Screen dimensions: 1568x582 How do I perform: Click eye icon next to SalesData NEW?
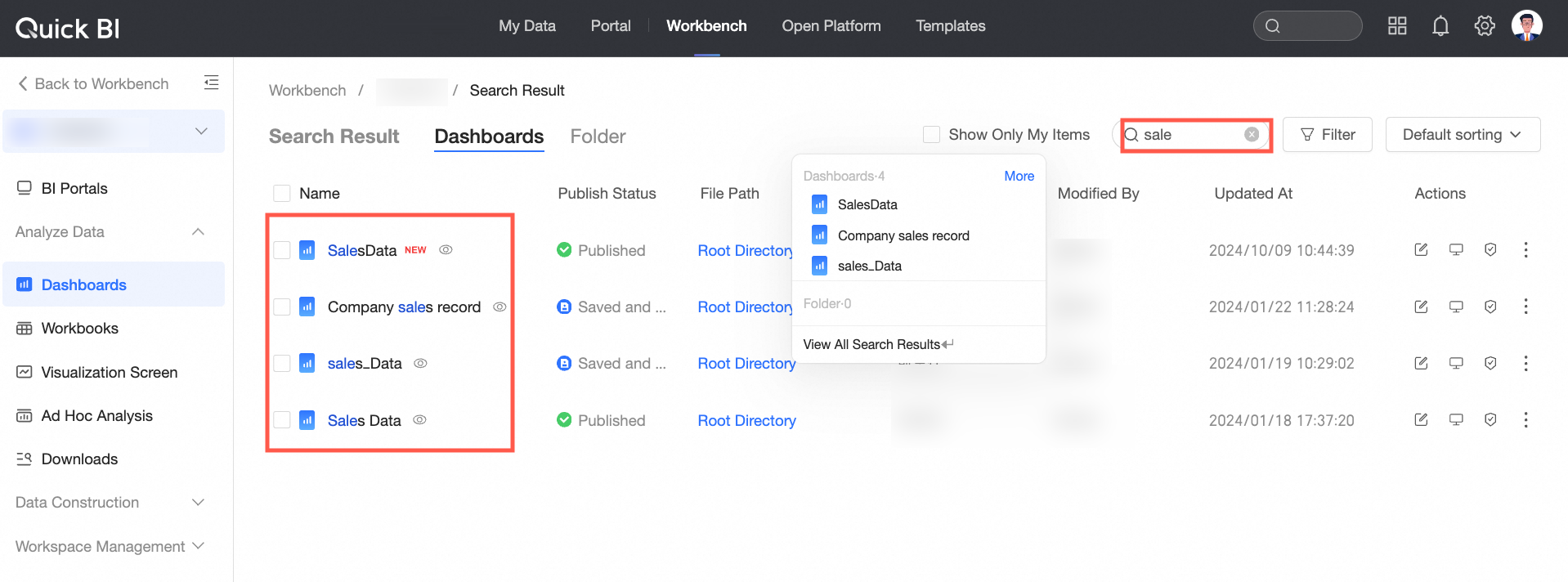click(x=446, y=250)
